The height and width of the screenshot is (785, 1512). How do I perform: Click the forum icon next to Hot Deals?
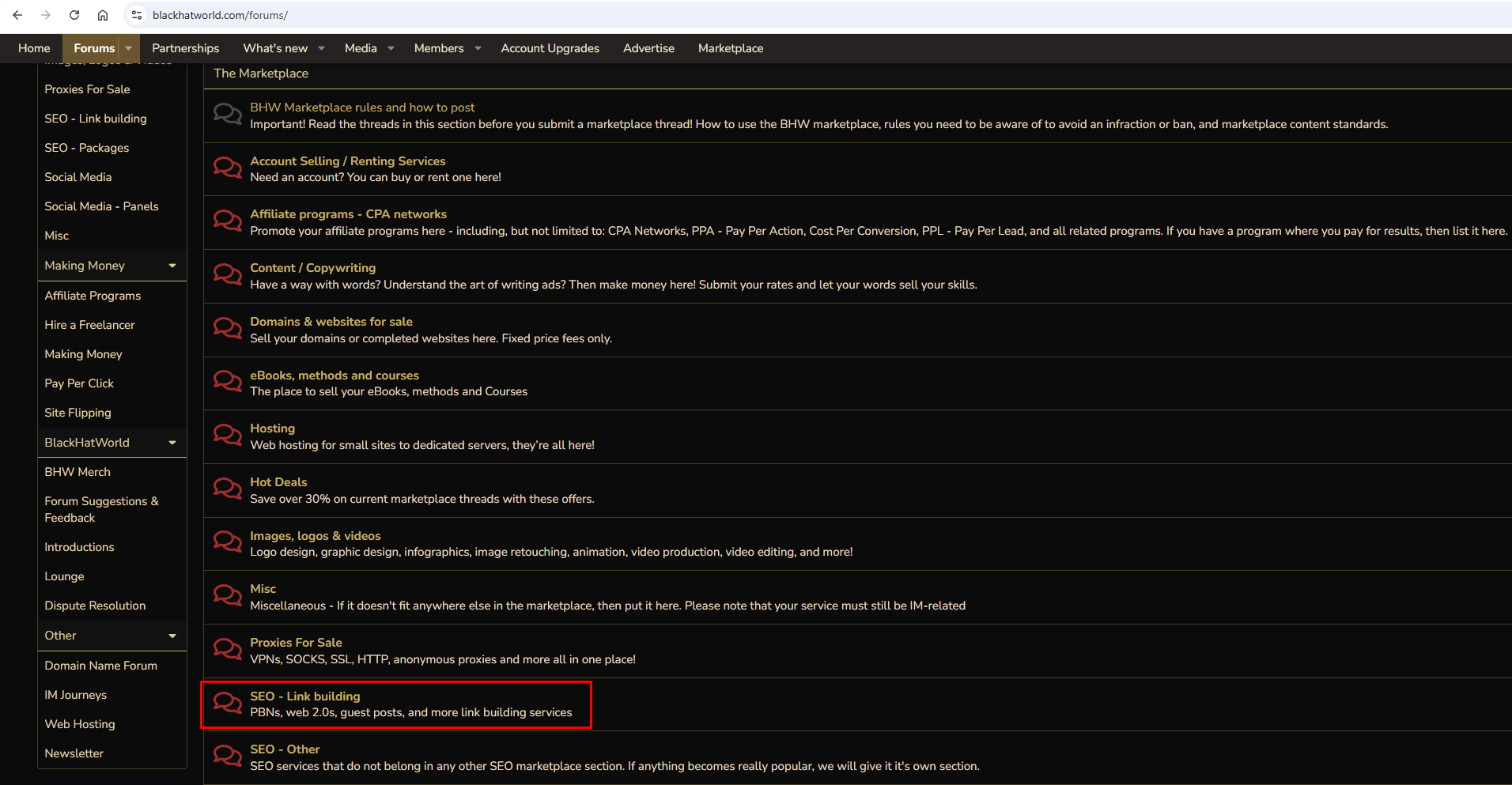pyautogui.click(x=228, y=489)
